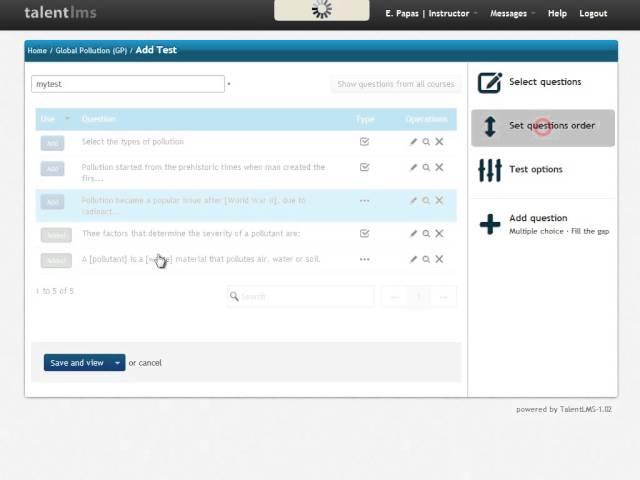Expand the Messages dropdown
The width and height of the screenshot is (640, 480).
513,13
